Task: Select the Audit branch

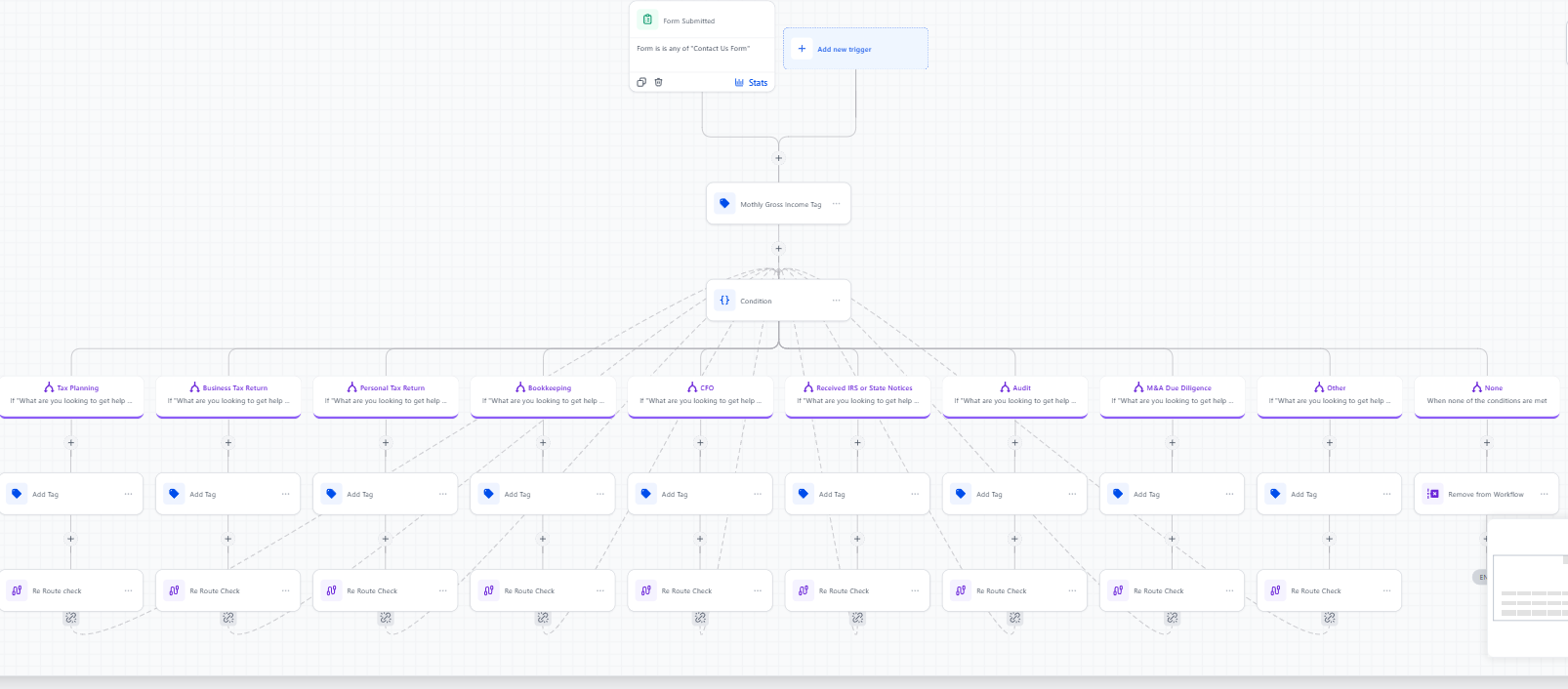Action: click(1014, 396)
